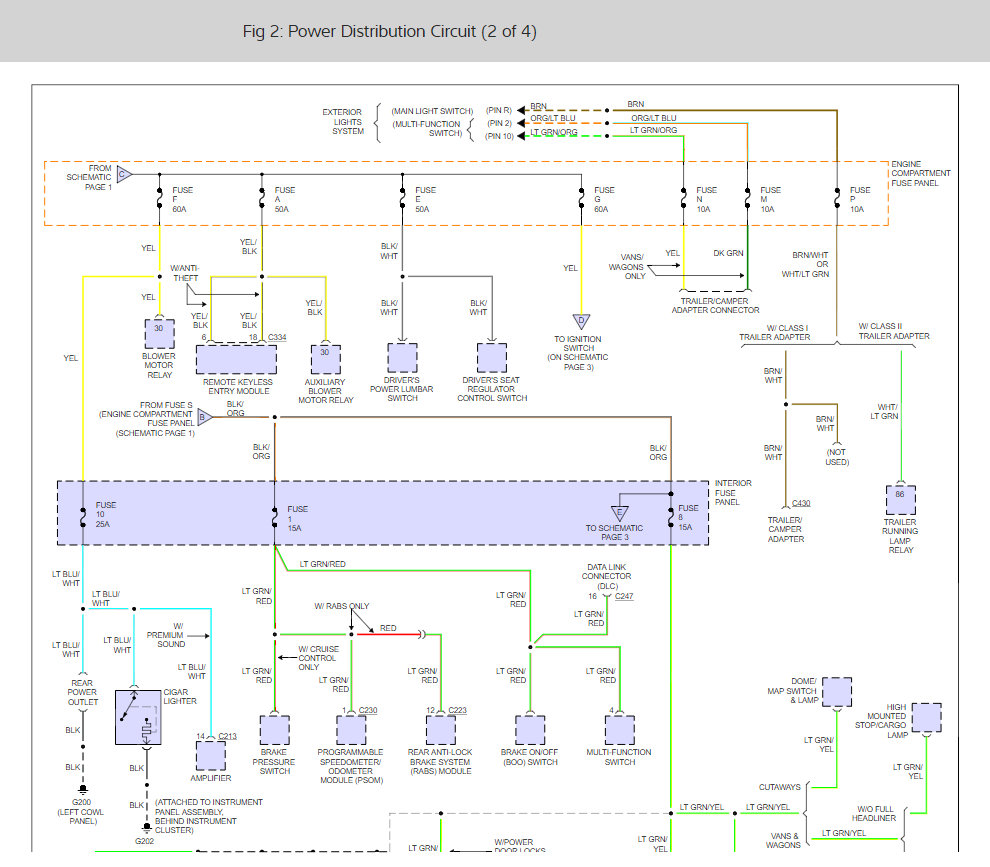This screenshot has width=990, height=867.
Task: Click the Brake On/Off (BOO) Switch box
Action: tap(530, 730)
